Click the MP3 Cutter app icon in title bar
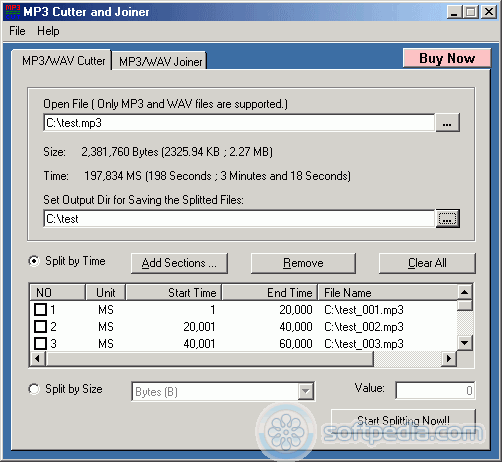This screenshot has width=502, height=462. (13, 12)
